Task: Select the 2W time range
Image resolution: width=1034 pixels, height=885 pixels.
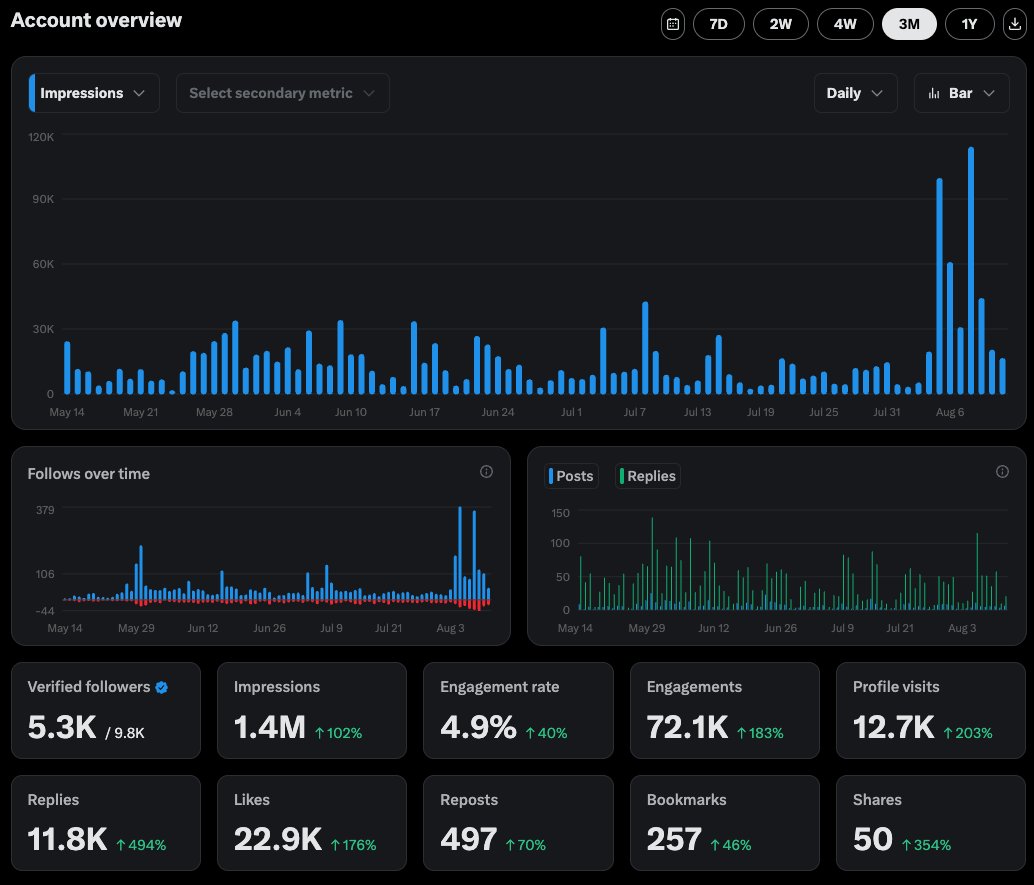Action: 781,24
